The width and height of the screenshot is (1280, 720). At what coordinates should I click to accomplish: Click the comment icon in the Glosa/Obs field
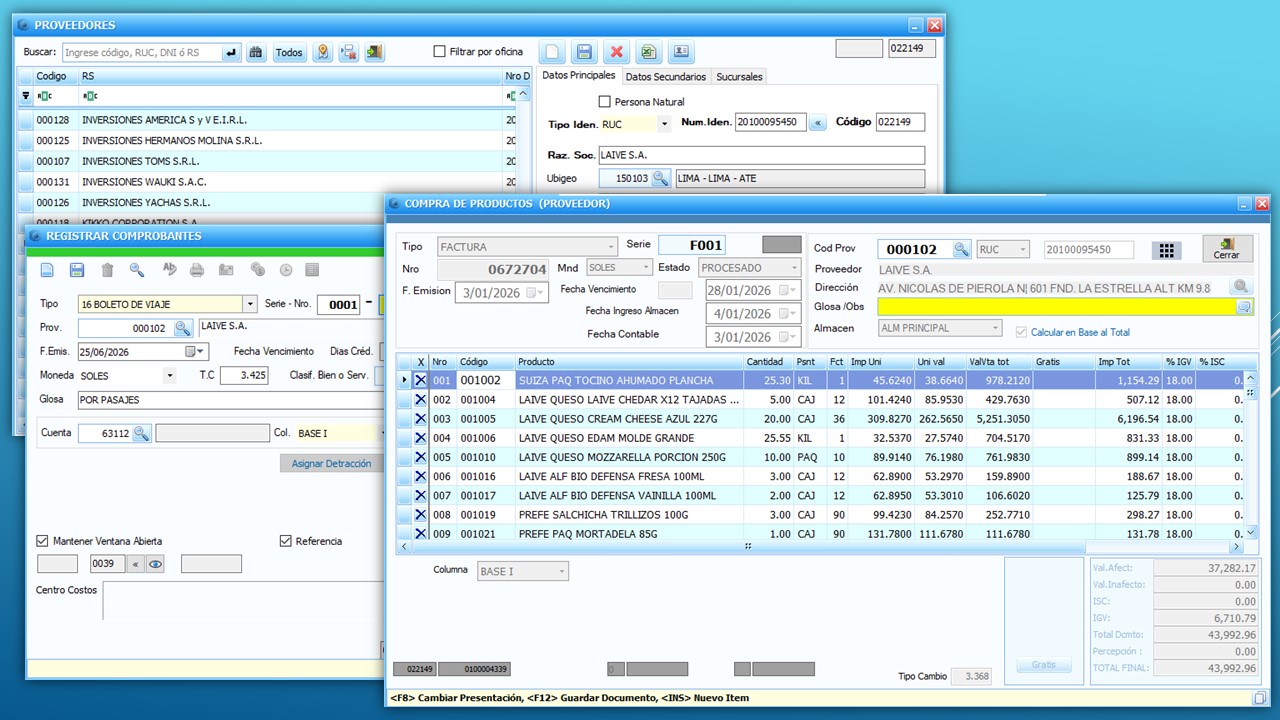click(1244, 308)
